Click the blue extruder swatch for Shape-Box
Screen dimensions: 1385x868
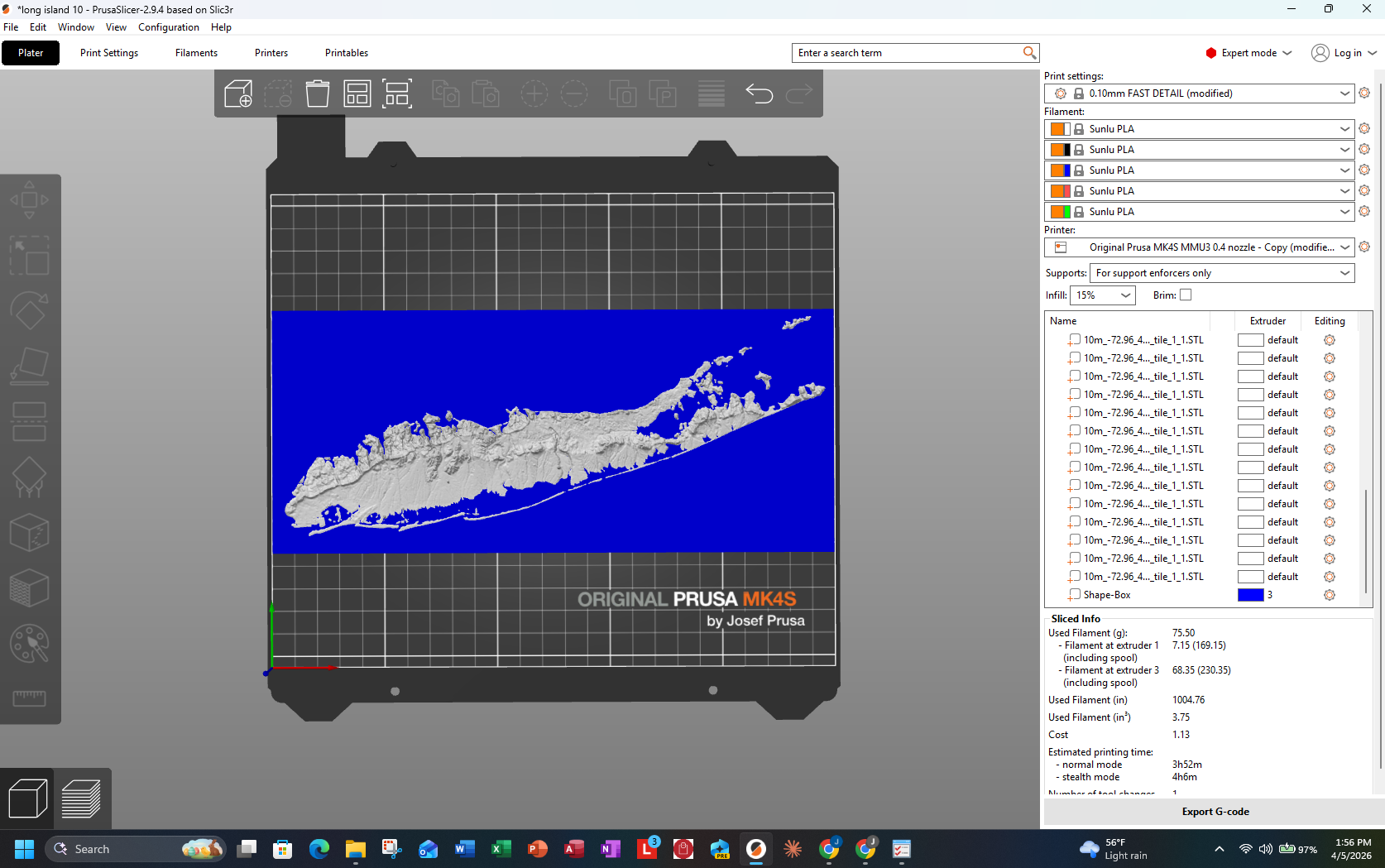1250,595
